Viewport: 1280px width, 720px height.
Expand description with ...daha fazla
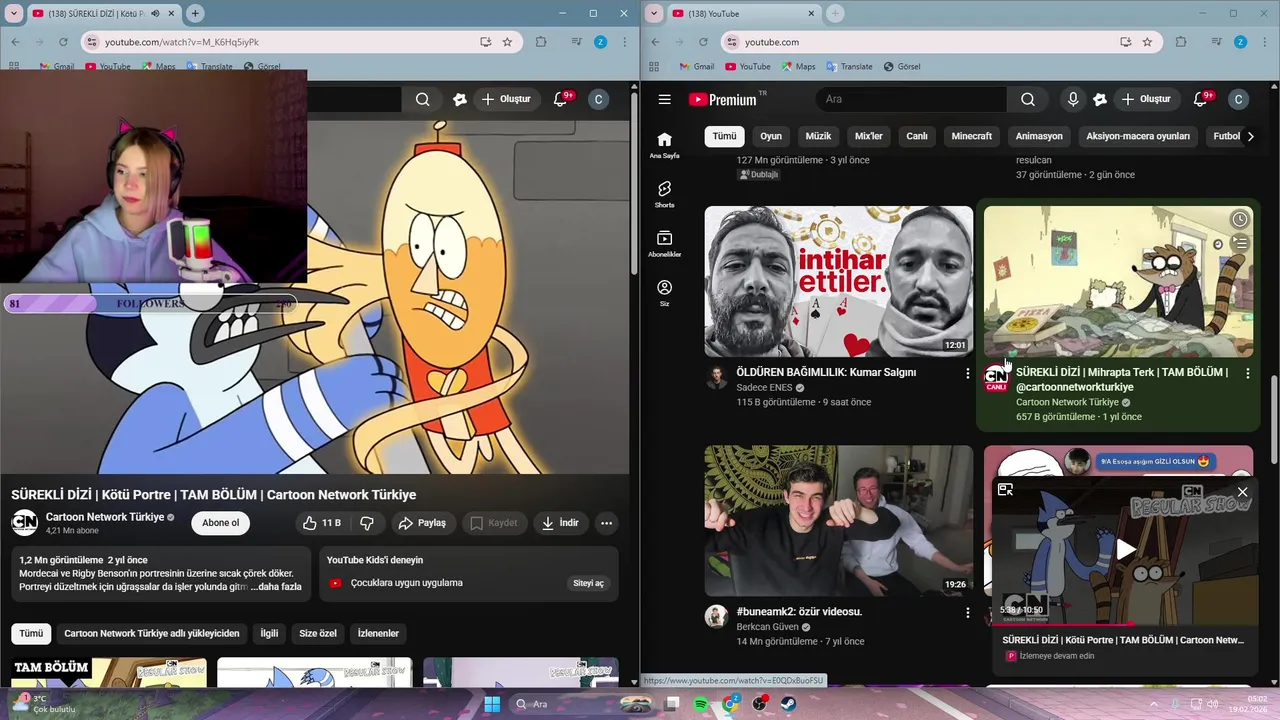278,587
